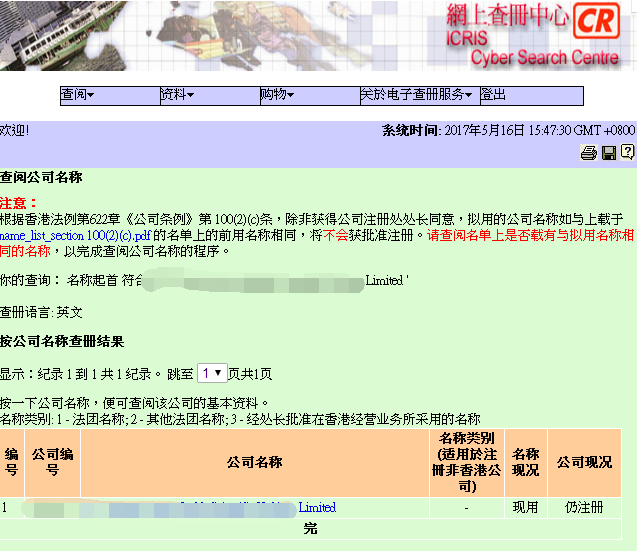Expand the 资料 menu
This screenshot has height=551, width=637.
click(x=177, y=95)
